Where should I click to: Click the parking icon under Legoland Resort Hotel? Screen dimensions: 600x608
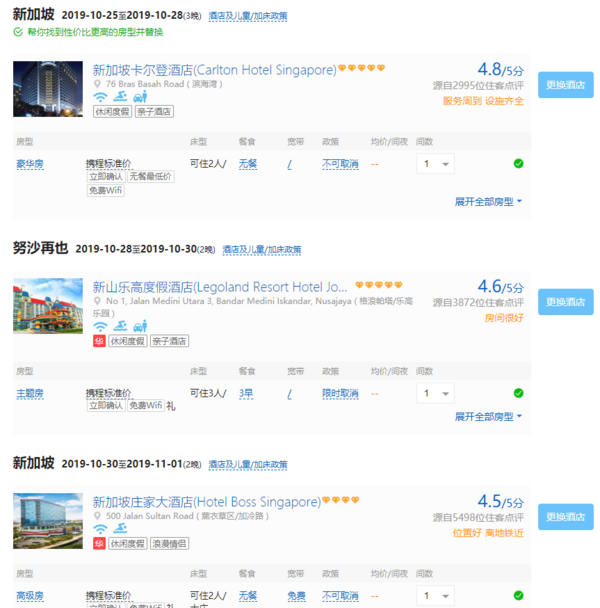point(140,326)
